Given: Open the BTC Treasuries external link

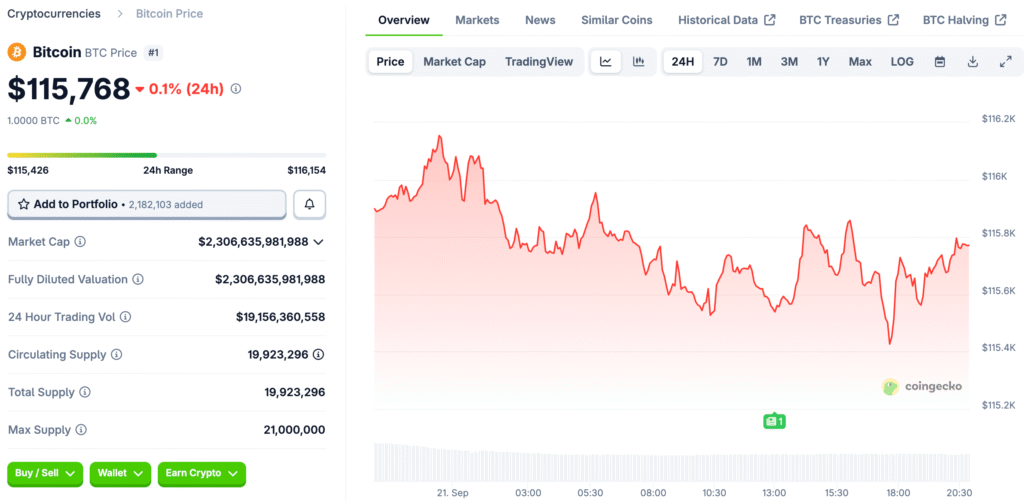Looking at the screenshot, I should (849, 20).
